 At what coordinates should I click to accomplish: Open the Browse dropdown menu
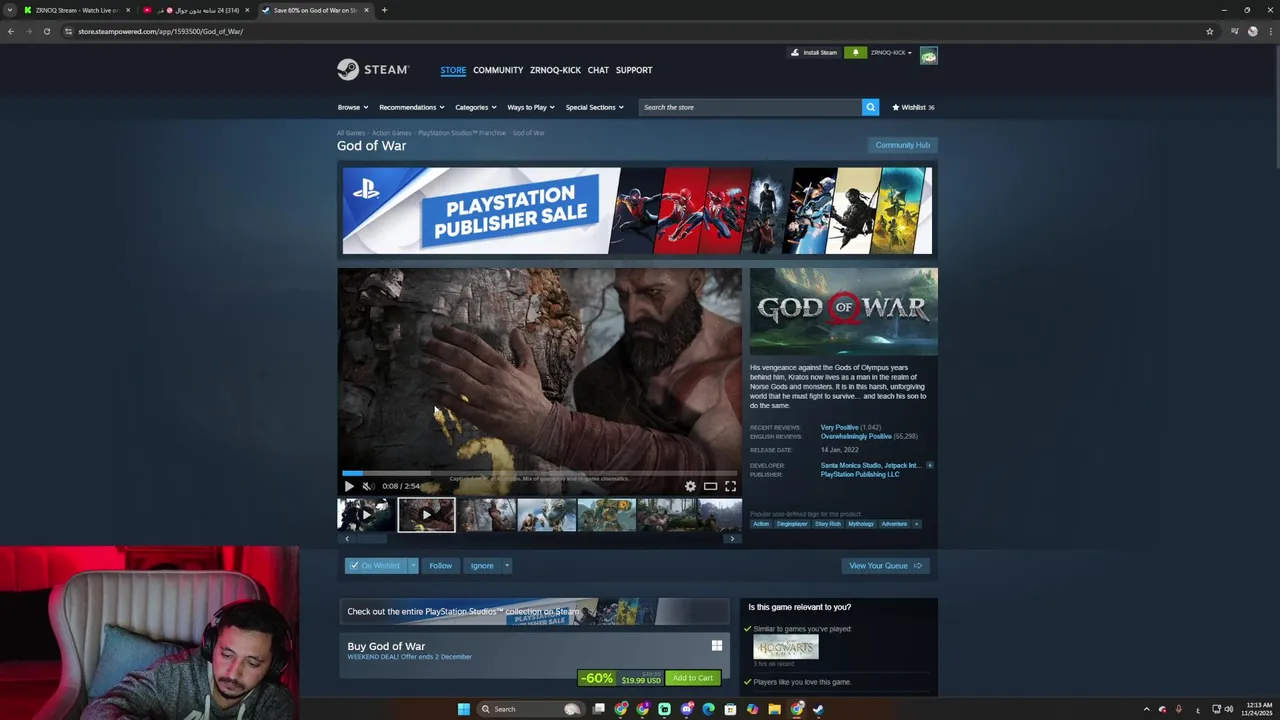[352, 107]
